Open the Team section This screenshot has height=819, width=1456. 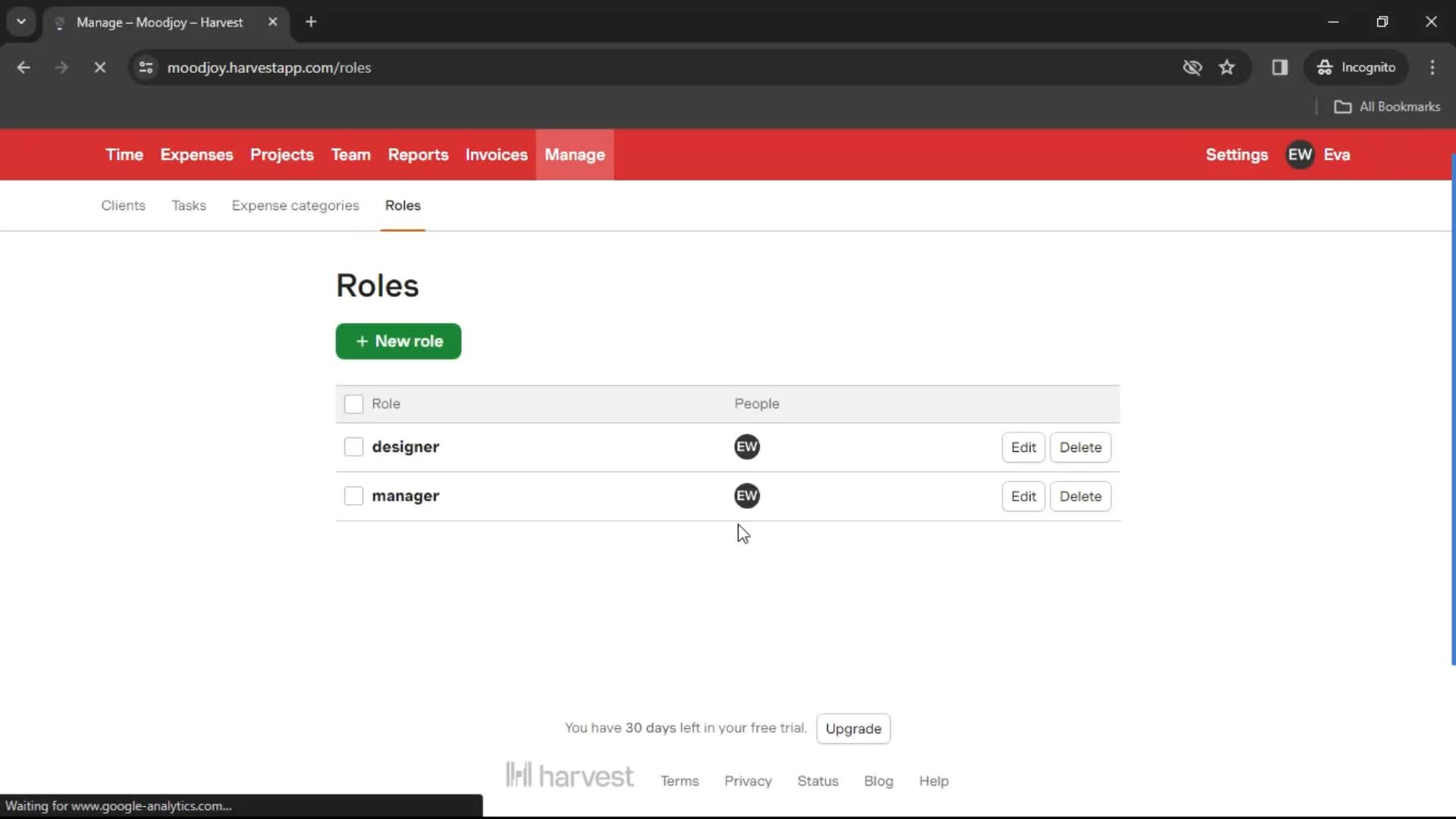tap(351, 154)
